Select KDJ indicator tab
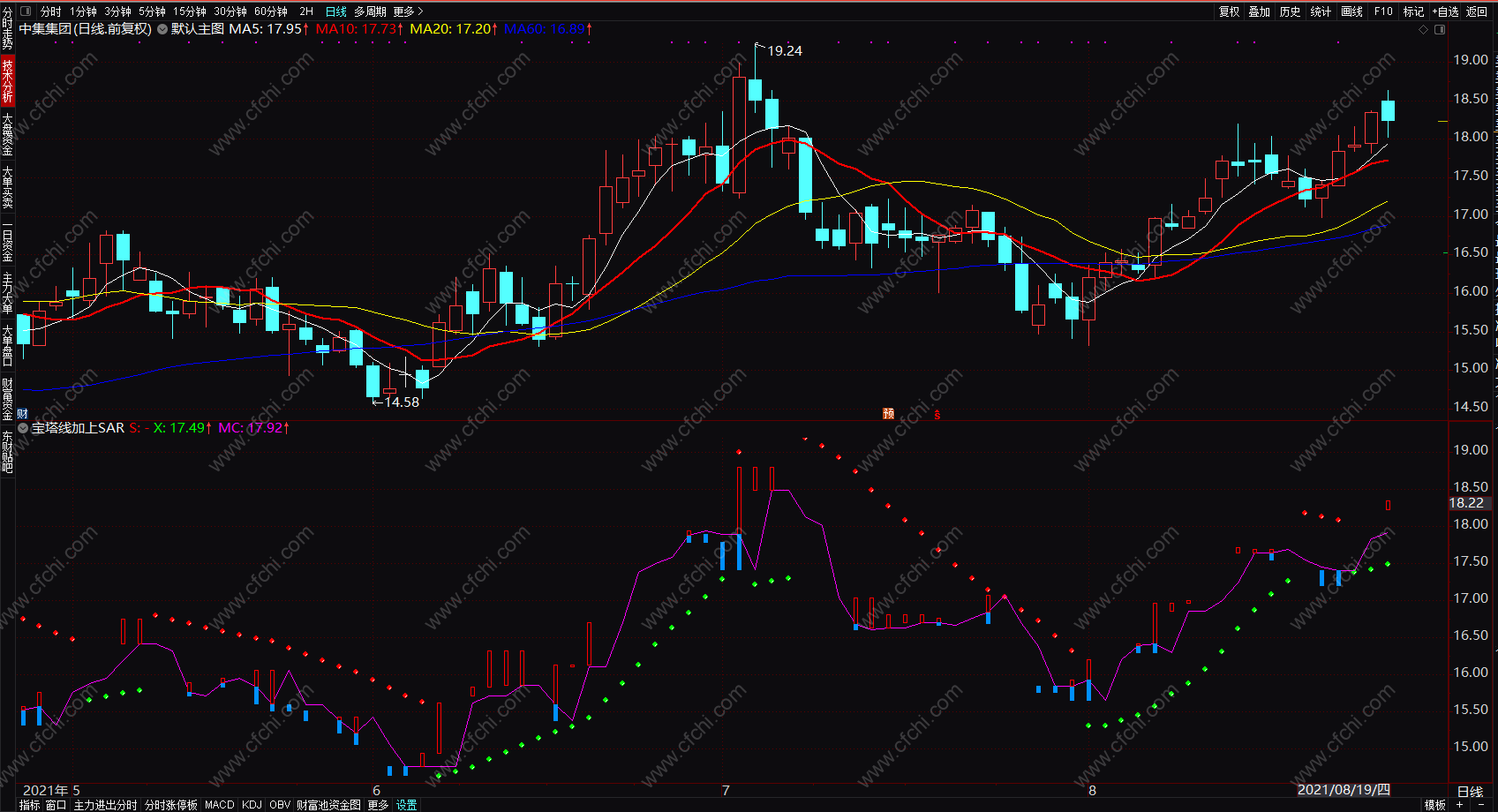The width and height of the screenshot is (1498, 812). pyautogui.click(x=252, y=805)
